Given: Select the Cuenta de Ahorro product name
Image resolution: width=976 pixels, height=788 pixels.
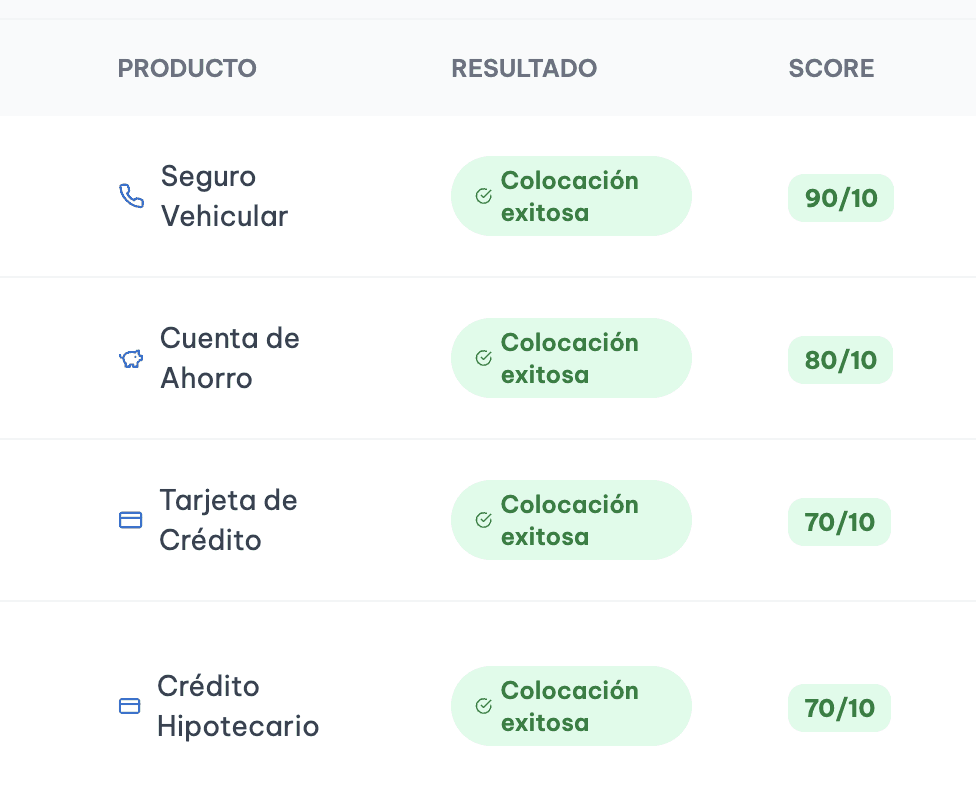Looking at the screenshot, I should coord(230,358).
